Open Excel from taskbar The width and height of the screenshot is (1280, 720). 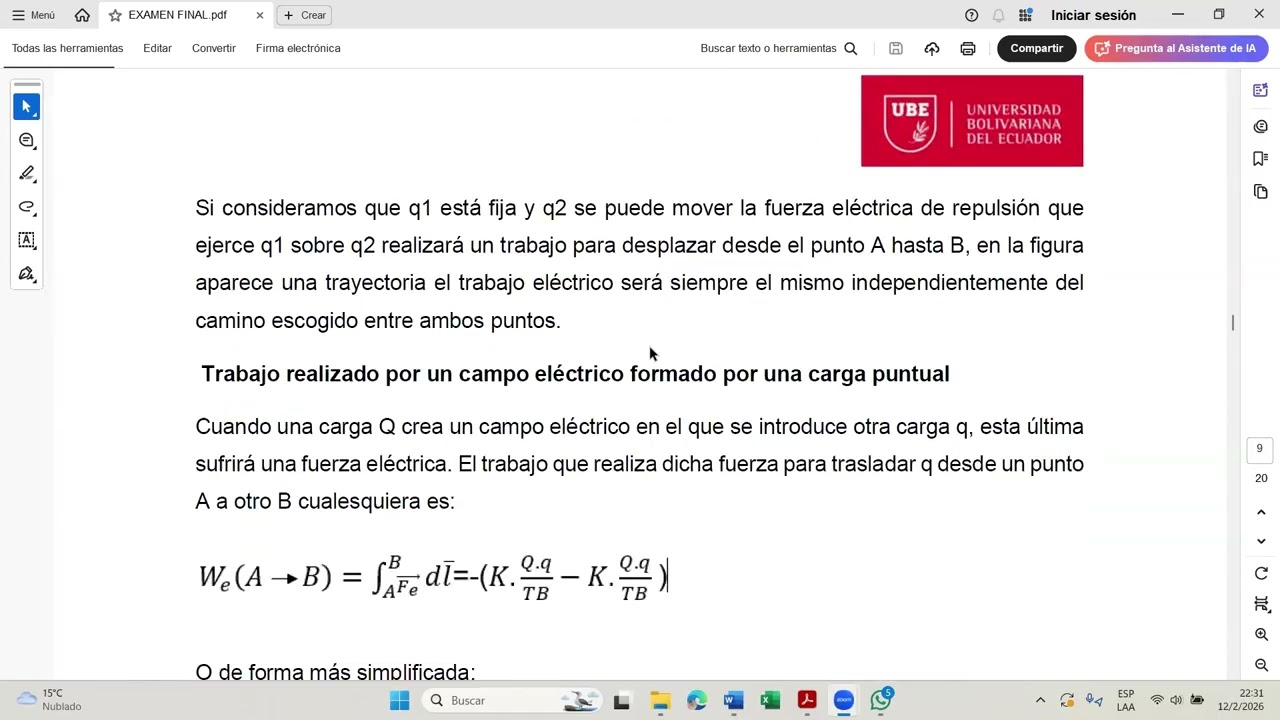[x=770, y=700]
